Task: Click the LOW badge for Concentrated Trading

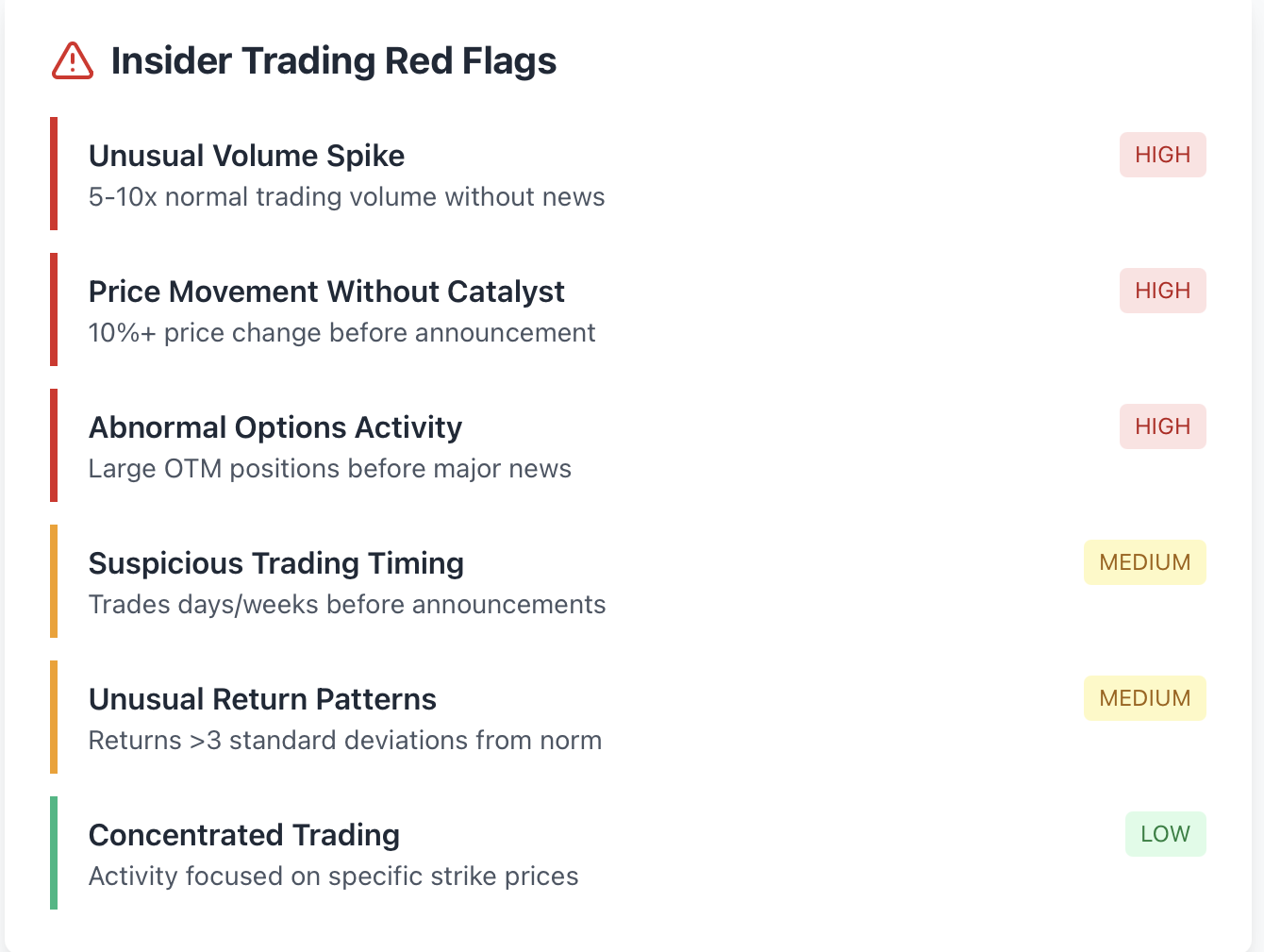Action: (x=1166, y=834)
